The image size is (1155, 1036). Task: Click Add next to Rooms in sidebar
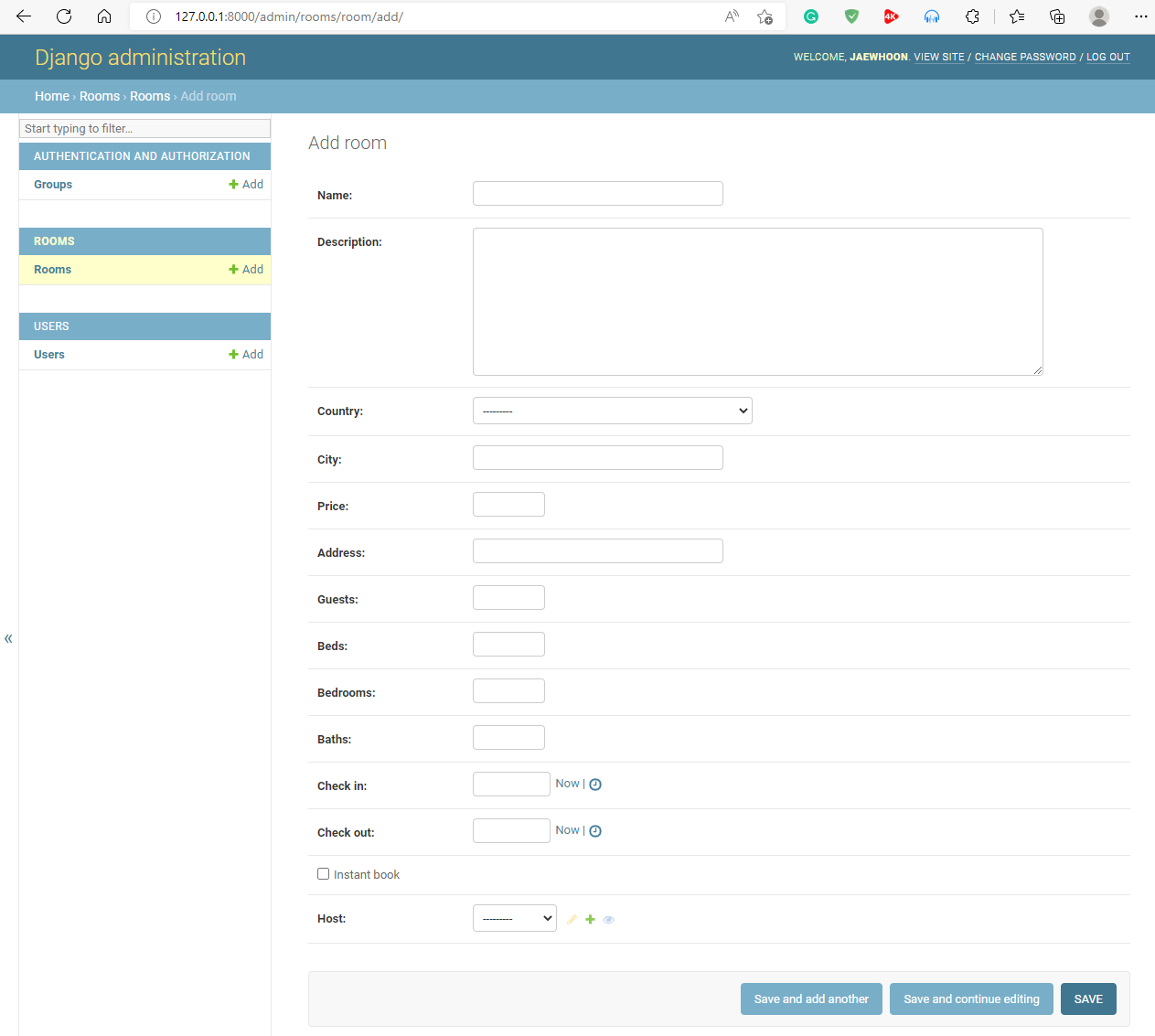coord(246,270)
